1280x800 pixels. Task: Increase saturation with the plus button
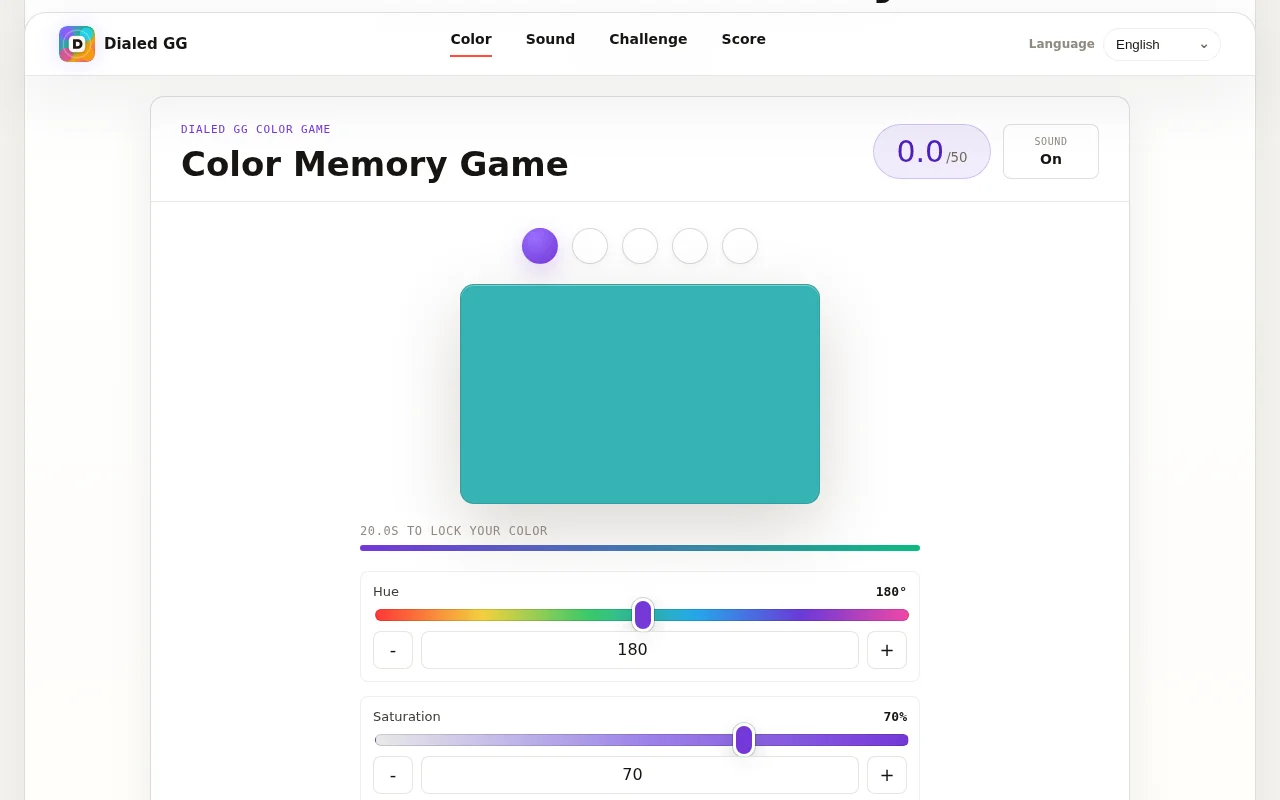click(887, 775)
